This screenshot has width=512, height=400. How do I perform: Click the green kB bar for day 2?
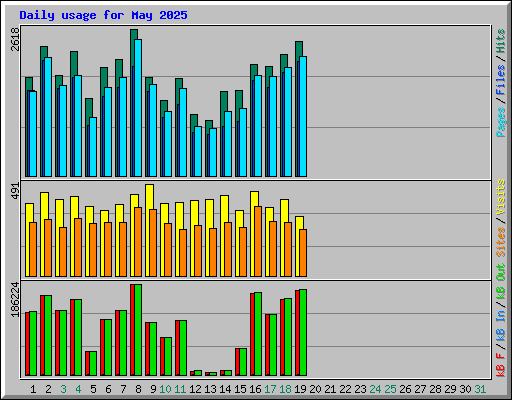pyautogui.click(x=48, y=335)
